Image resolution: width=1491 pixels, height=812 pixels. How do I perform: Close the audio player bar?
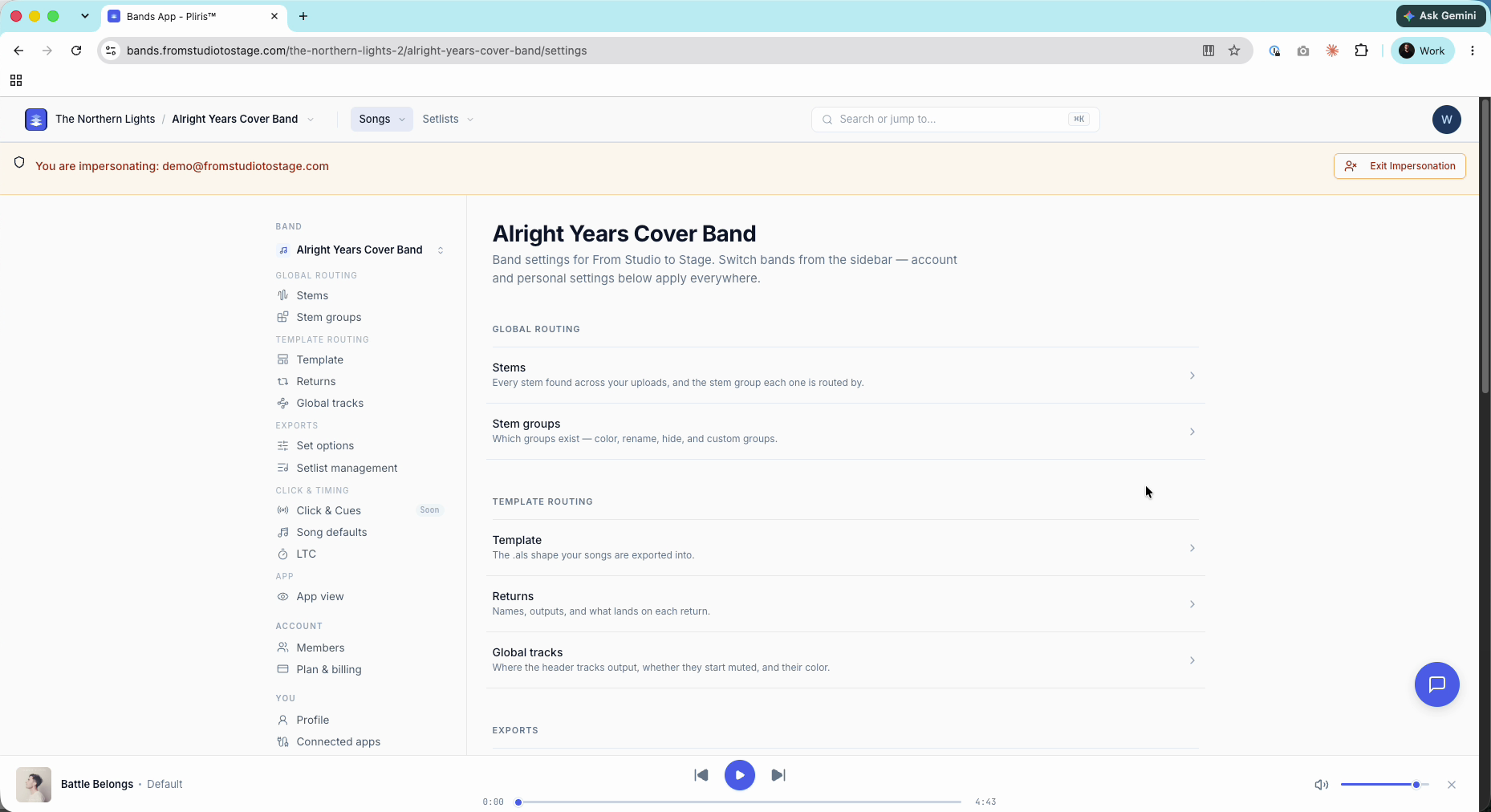pyautogui.click(x=1452, y=785)
